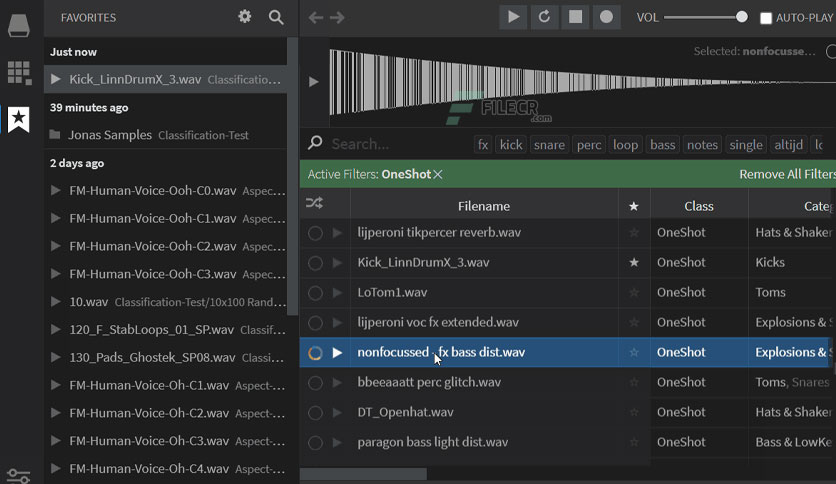
Task: Adjust the VOL slider handle
Action: (x=742, y=17)
